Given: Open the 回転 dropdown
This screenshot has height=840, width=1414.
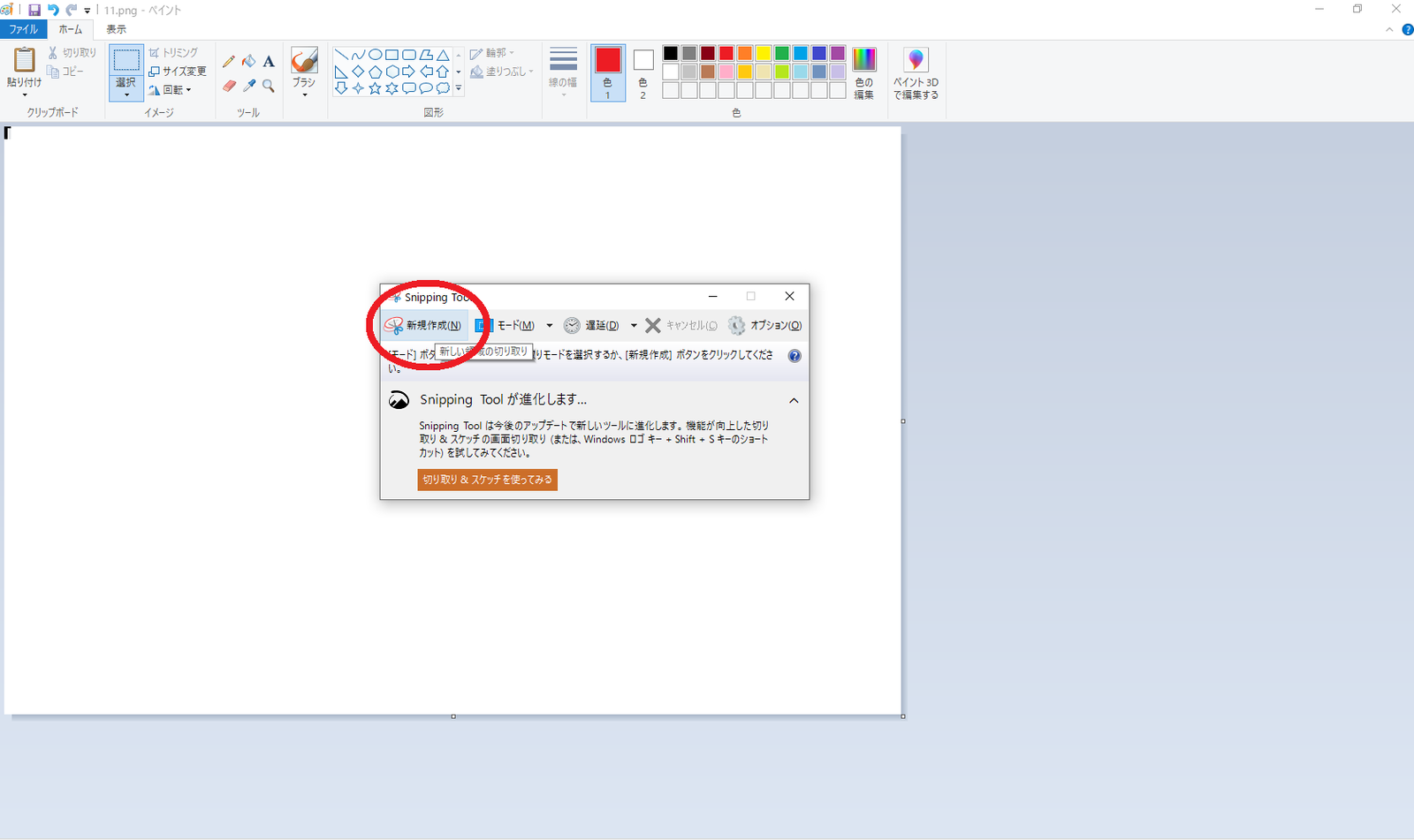Looking at the screenshot, I should [x=176, y=90].
